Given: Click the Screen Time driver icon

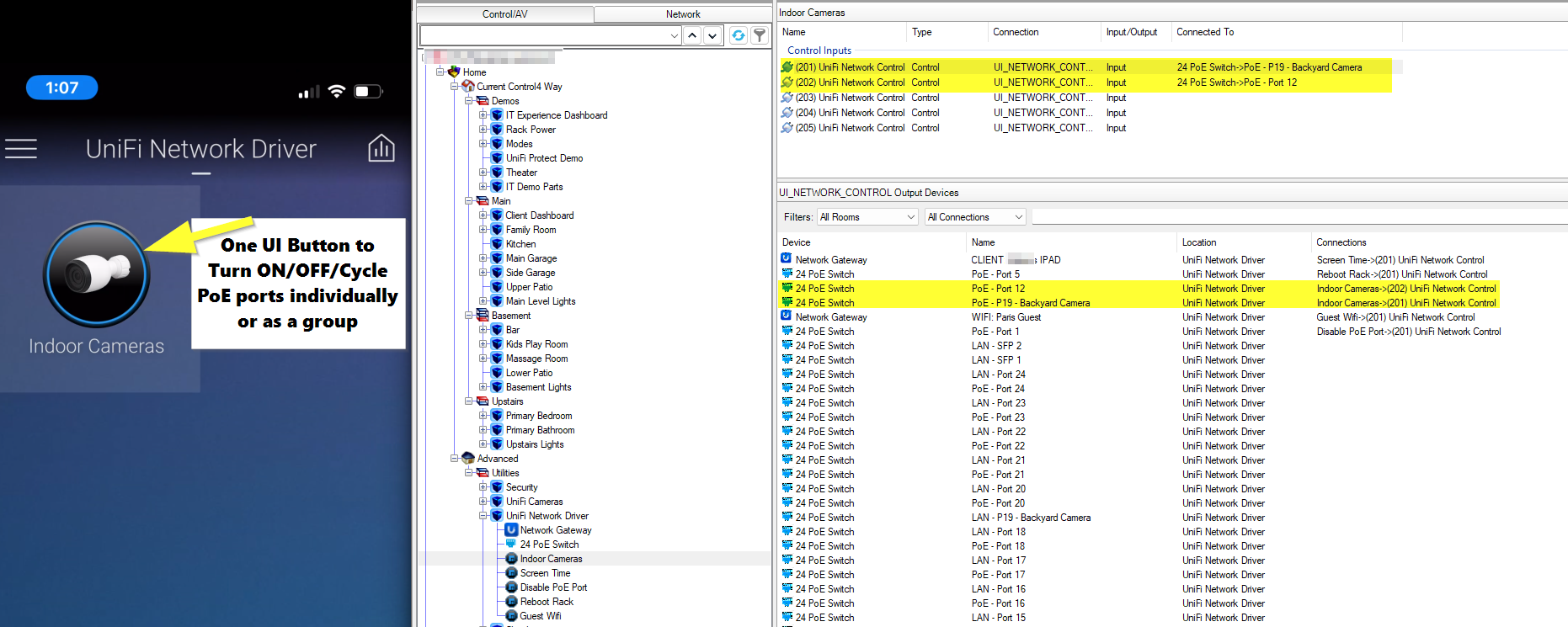Looking at the screenshot, I should 511,573.
